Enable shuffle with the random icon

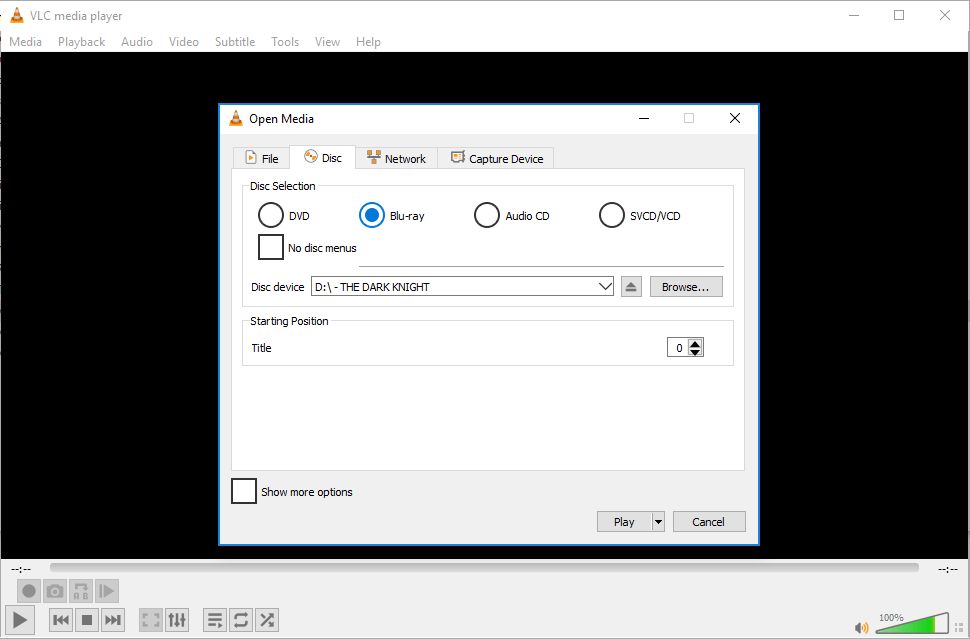267,620
